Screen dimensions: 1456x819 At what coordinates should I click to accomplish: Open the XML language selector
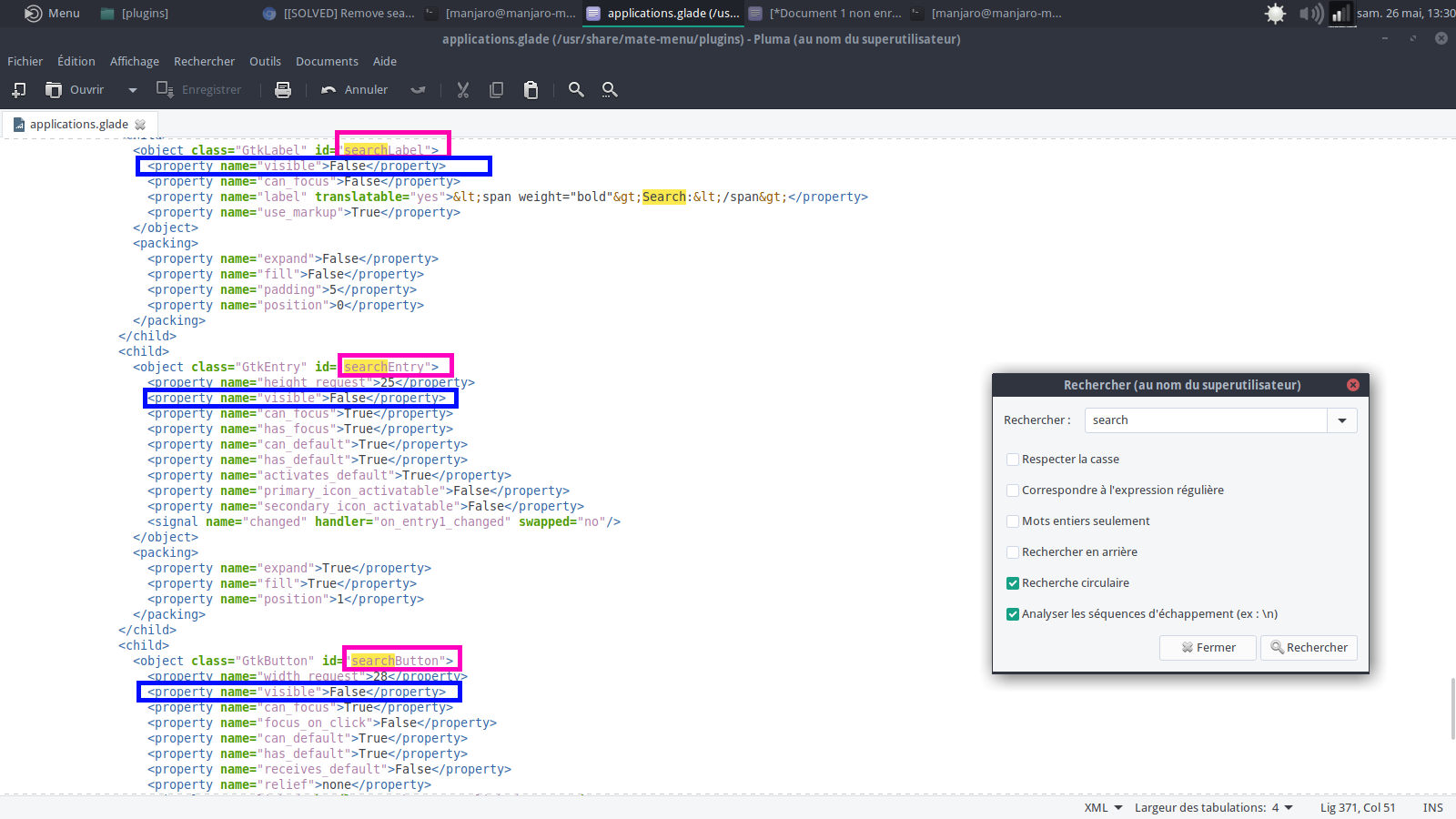[1103, 807]
